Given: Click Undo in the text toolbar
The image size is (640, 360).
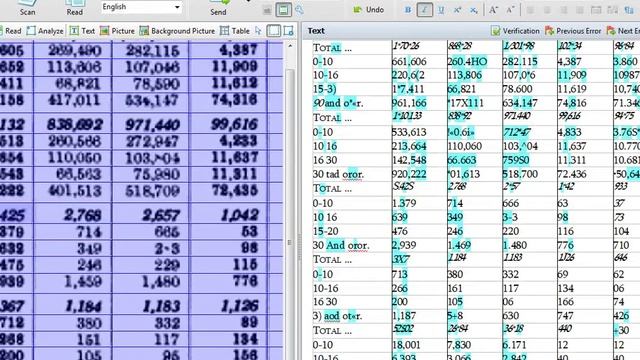Looking at the screenshot, I should point(369,10).
